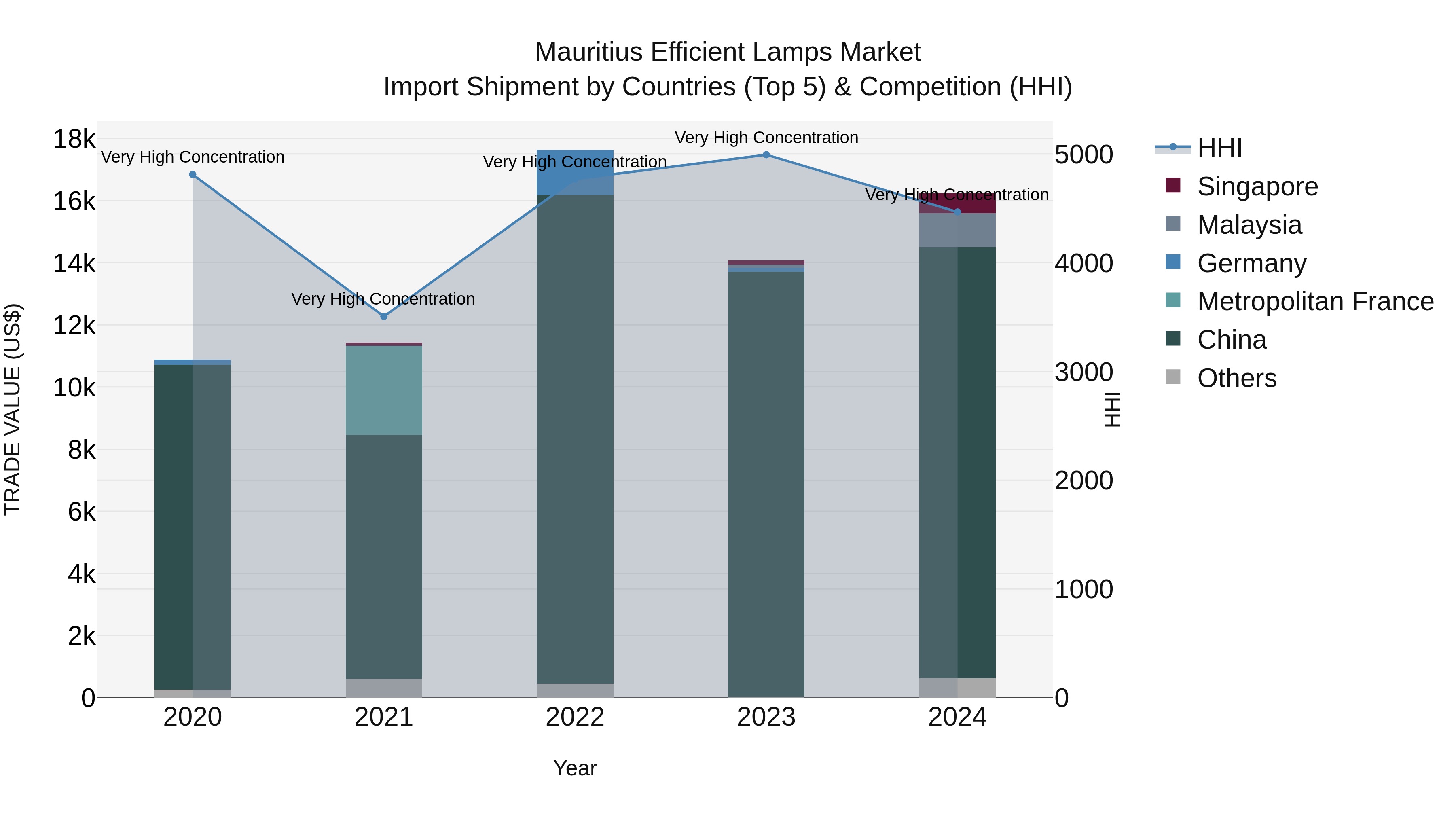Click the Metropolitan France teal swatch
Image resolution: width=1456 pixels, height=819 pixels.
pos(1173,300)
